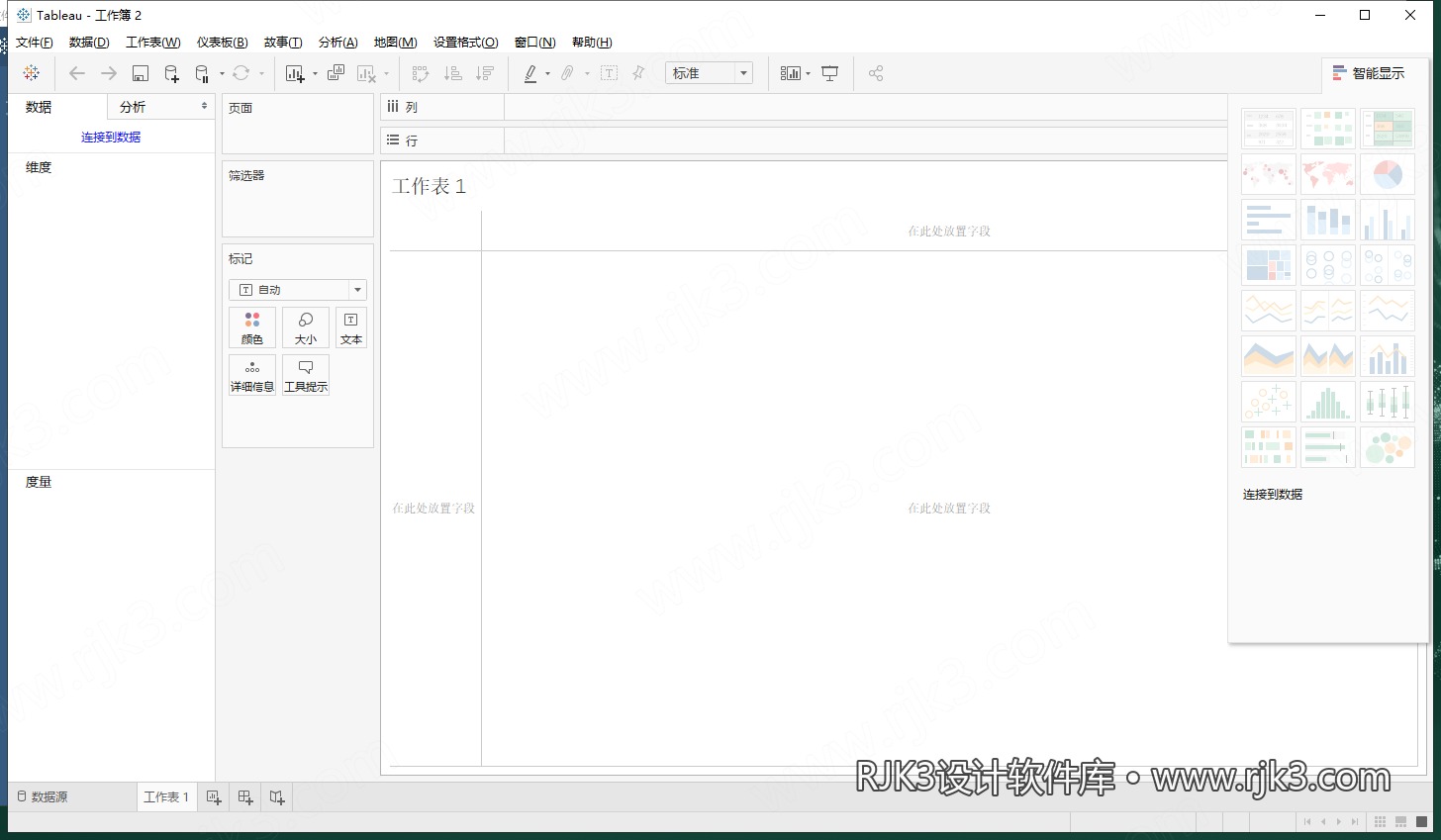
Task: Click the Detail (详细信息) marks card button
Action: click(252, 375)
